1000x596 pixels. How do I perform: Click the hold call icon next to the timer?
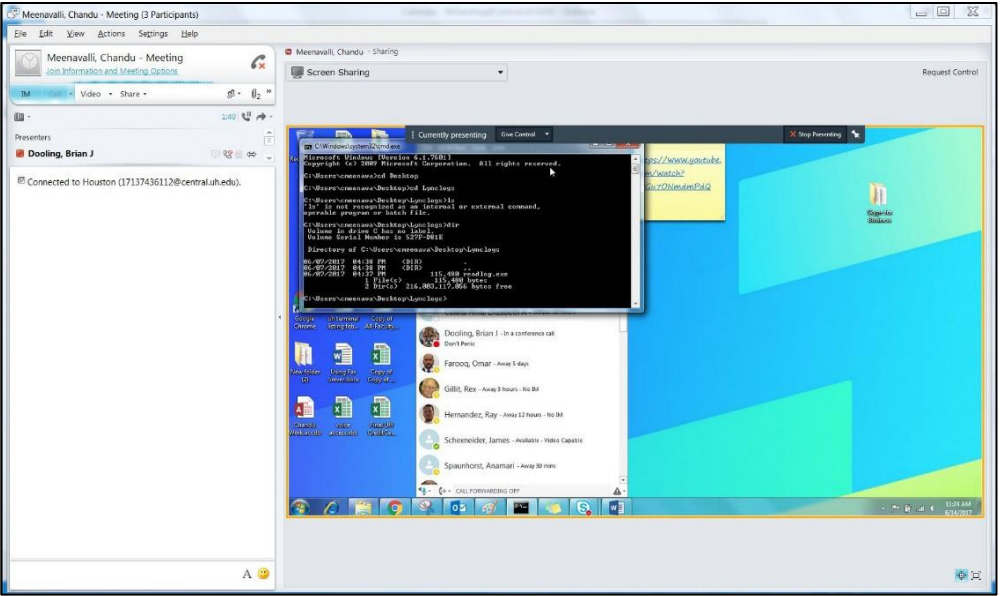click(245, 117)
